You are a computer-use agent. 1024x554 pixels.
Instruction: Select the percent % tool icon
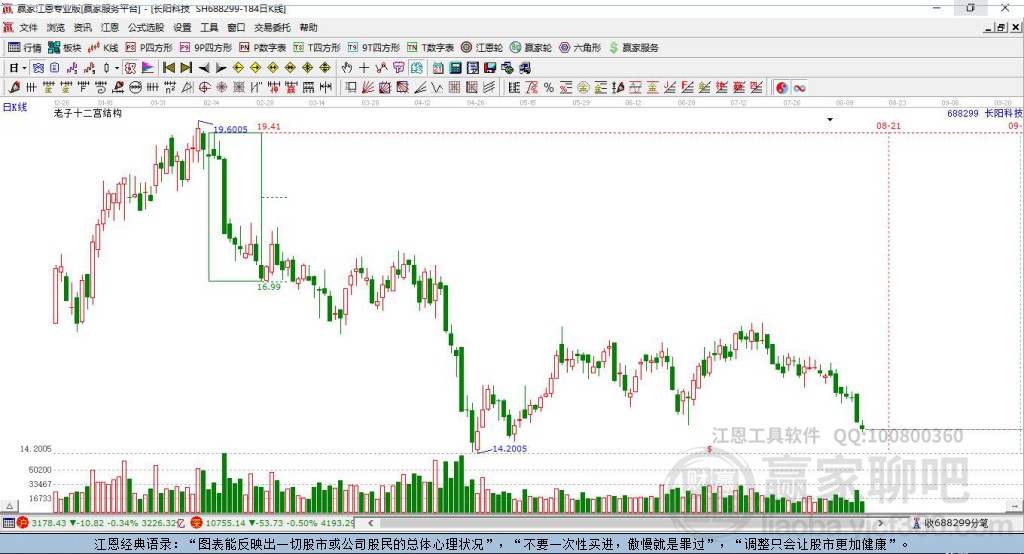point(549,88)
